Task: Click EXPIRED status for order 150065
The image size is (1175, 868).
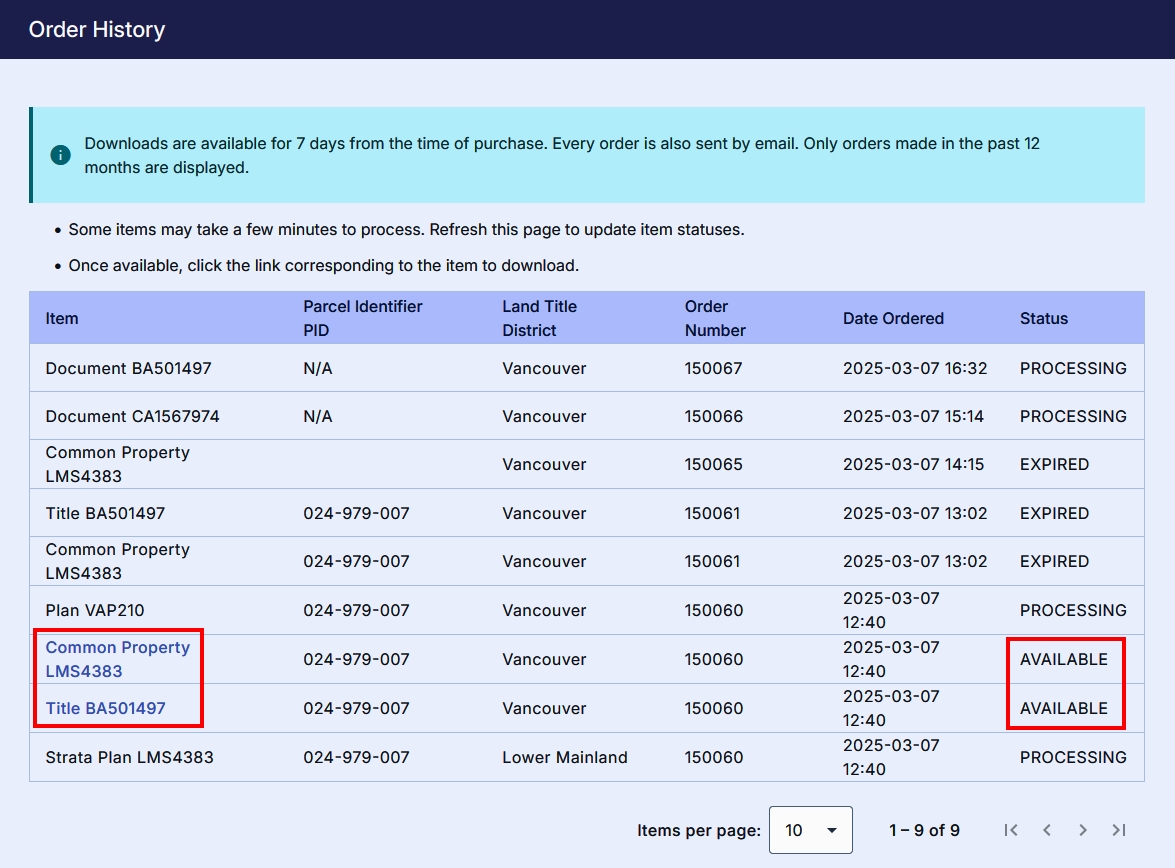Action: tap(1054, 464)
